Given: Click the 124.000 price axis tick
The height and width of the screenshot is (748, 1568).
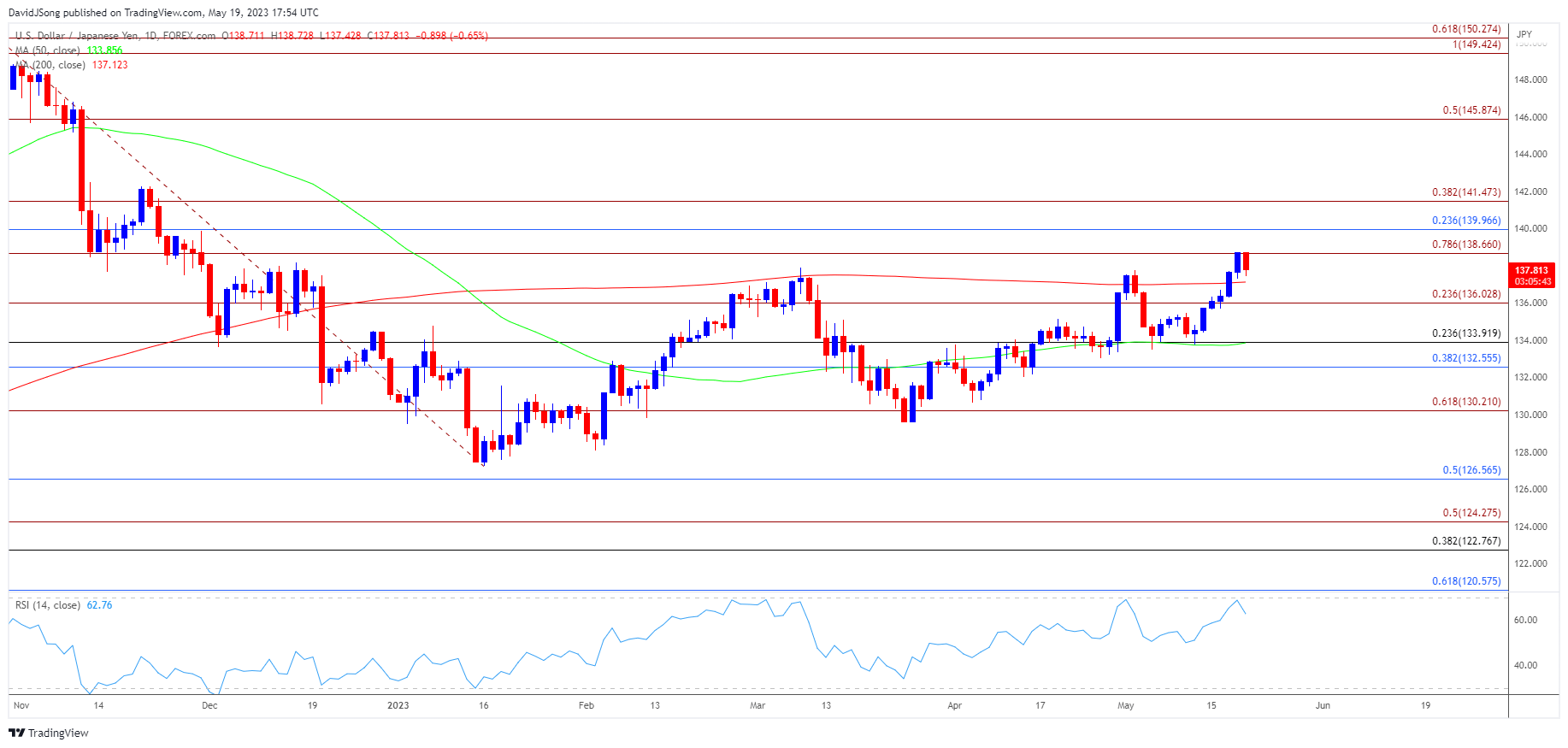Looking at the screenshot, I should pyautogui.click(x=1530, y=527).
